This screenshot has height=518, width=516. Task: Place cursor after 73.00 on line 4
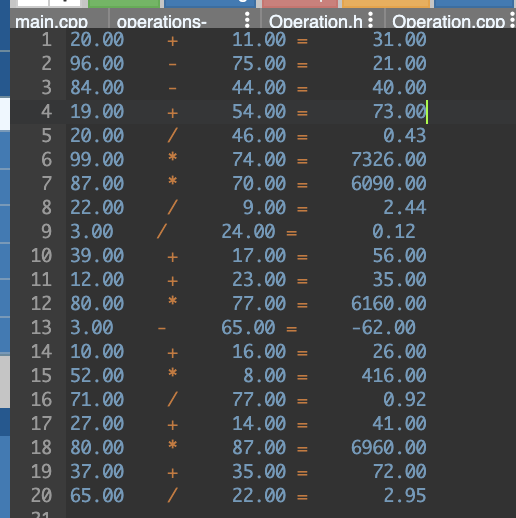click(427, 112)
